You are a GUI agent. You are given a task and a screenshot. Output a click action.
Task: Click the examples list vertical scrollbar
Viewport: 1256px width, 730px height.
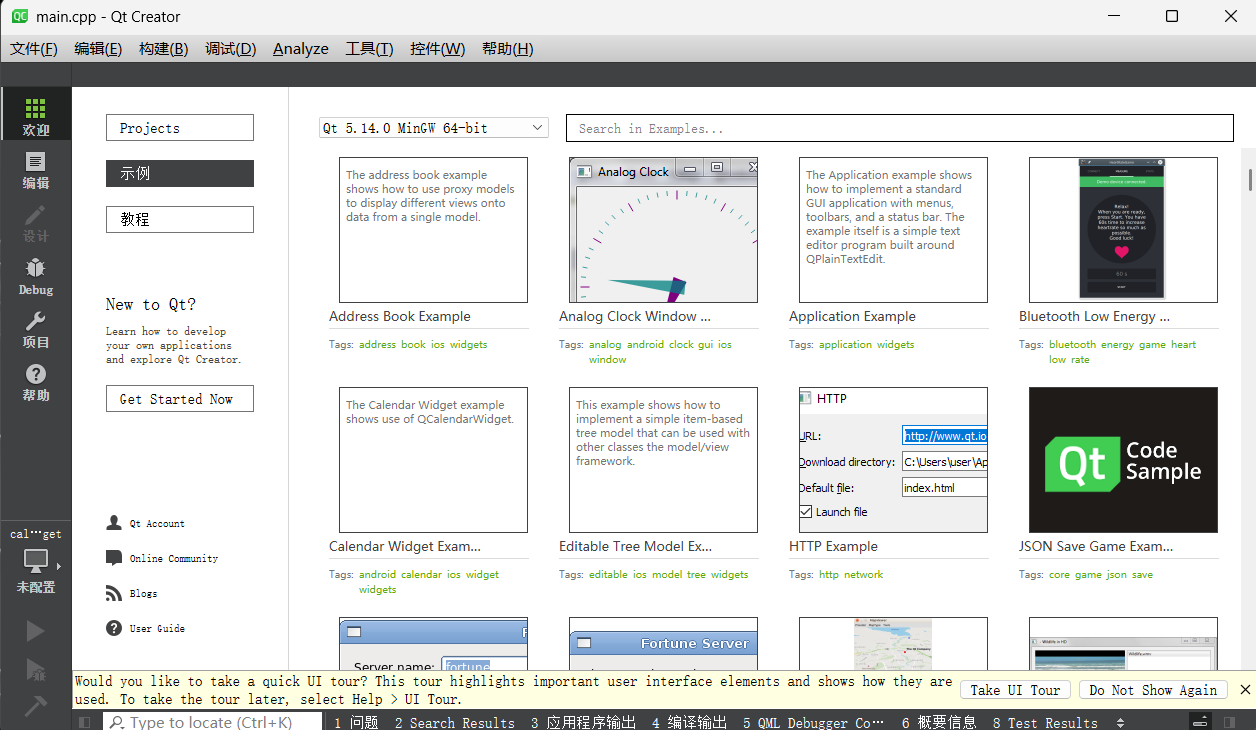point(1249,181)
